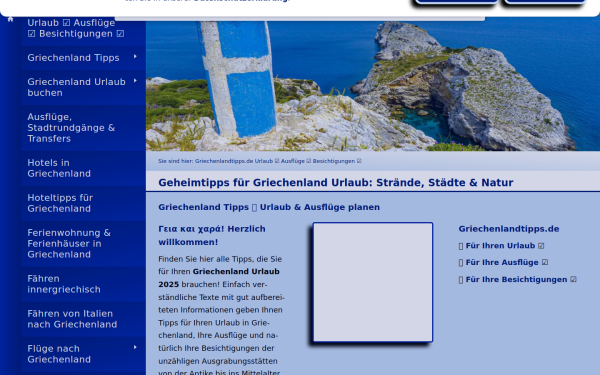
Task: Click the Geheimtipps für Griechenland Urlaub heading
Action: [x=336, y=183]
